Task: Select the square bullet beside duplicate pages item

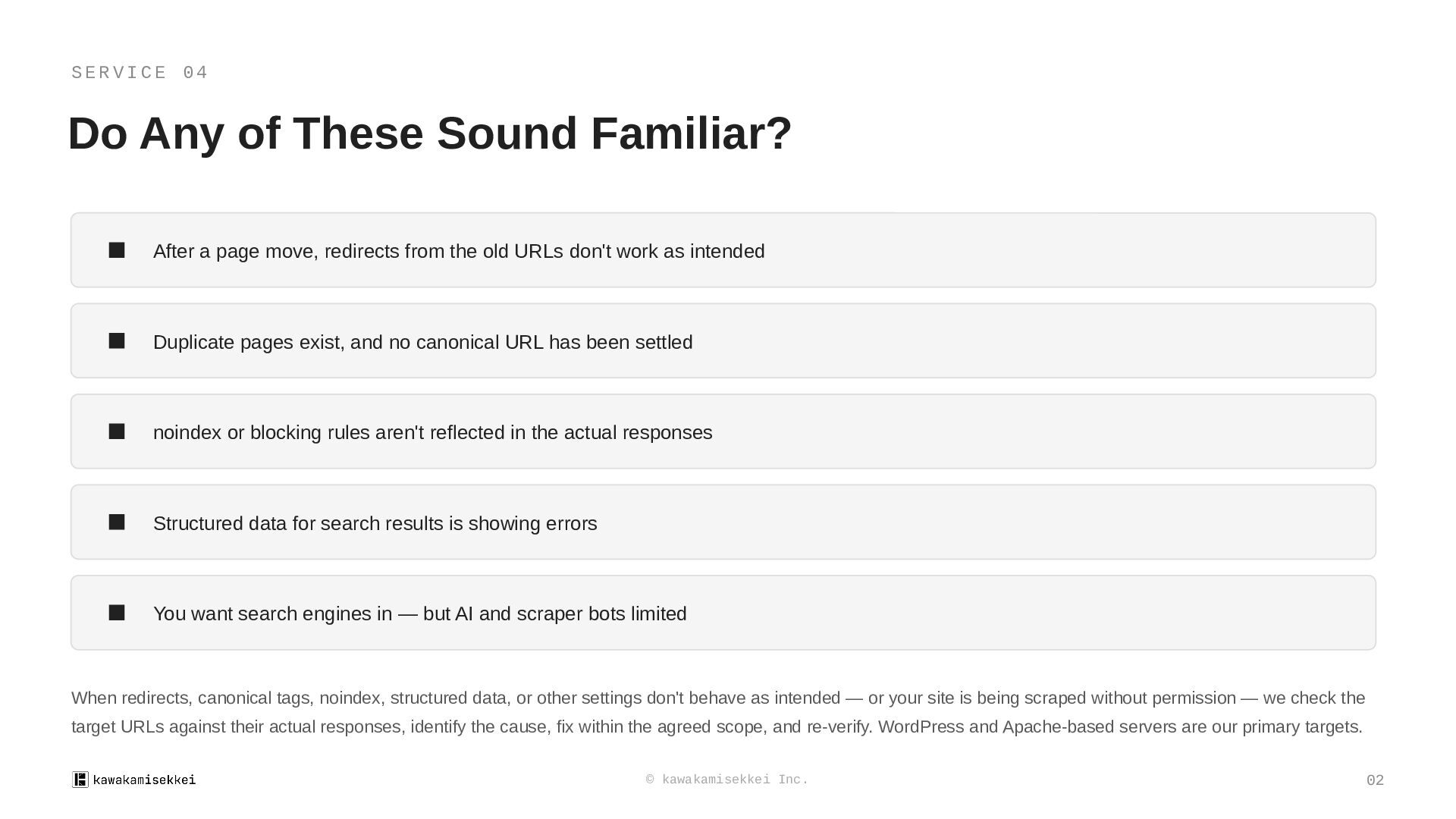Action: coord(117,341)
